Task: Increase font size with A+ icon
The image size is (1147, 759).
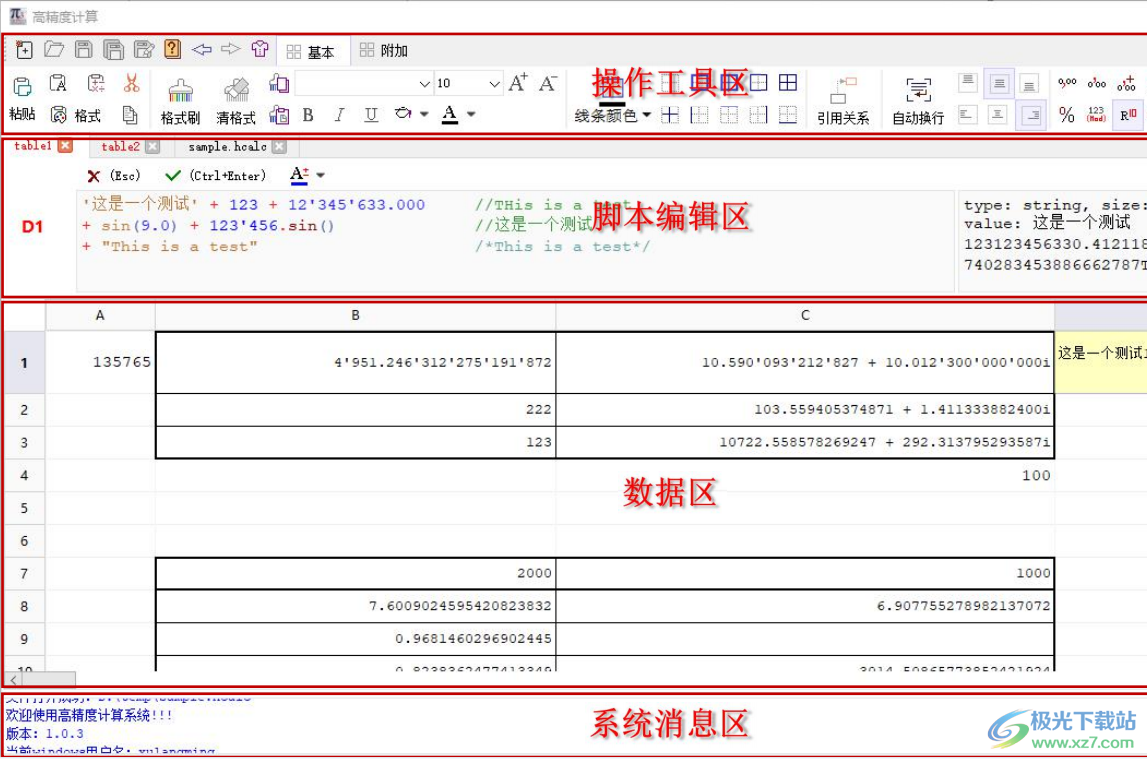Action: click(x=518, y=83)
